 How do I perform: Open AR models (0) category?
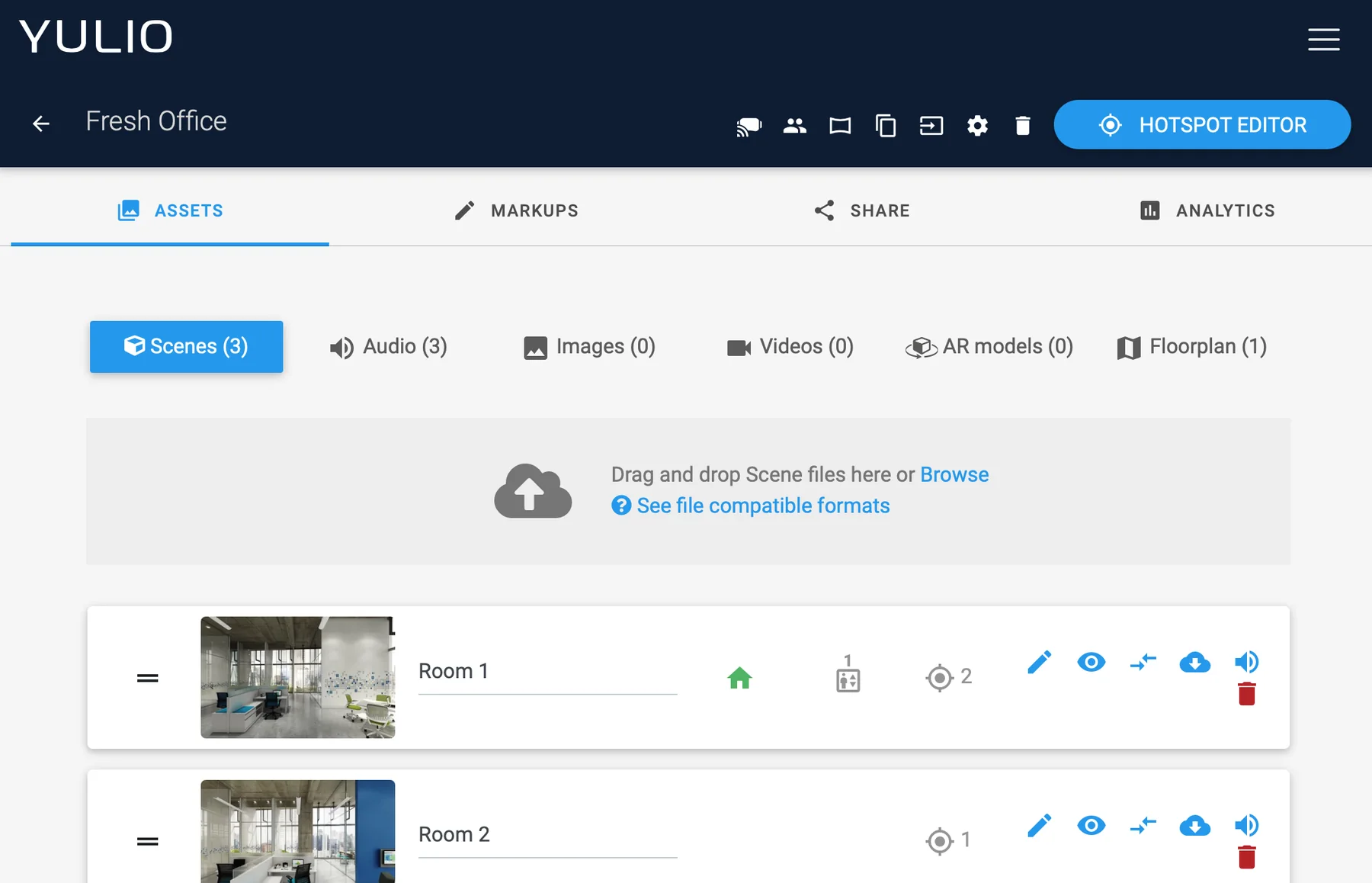point(989,347)
